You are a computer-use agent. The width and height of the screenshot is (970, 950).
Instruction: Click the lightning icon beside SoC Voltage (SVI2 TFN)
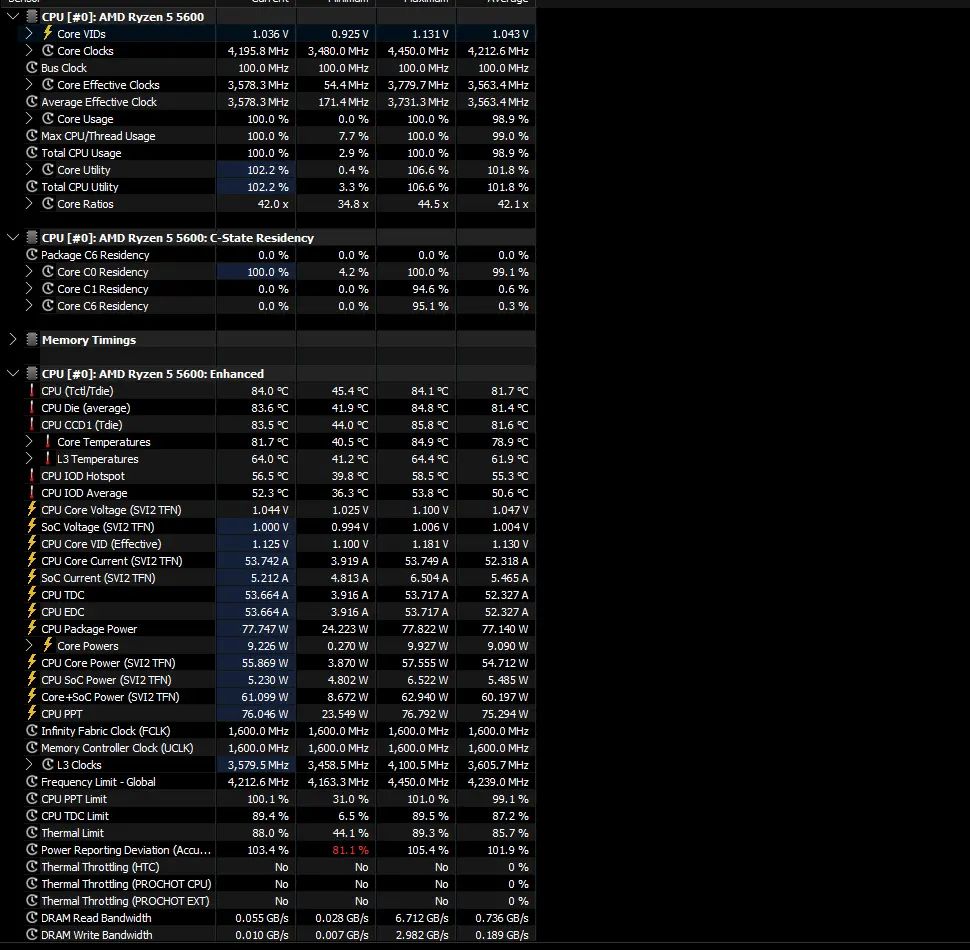tap(32, 527)
